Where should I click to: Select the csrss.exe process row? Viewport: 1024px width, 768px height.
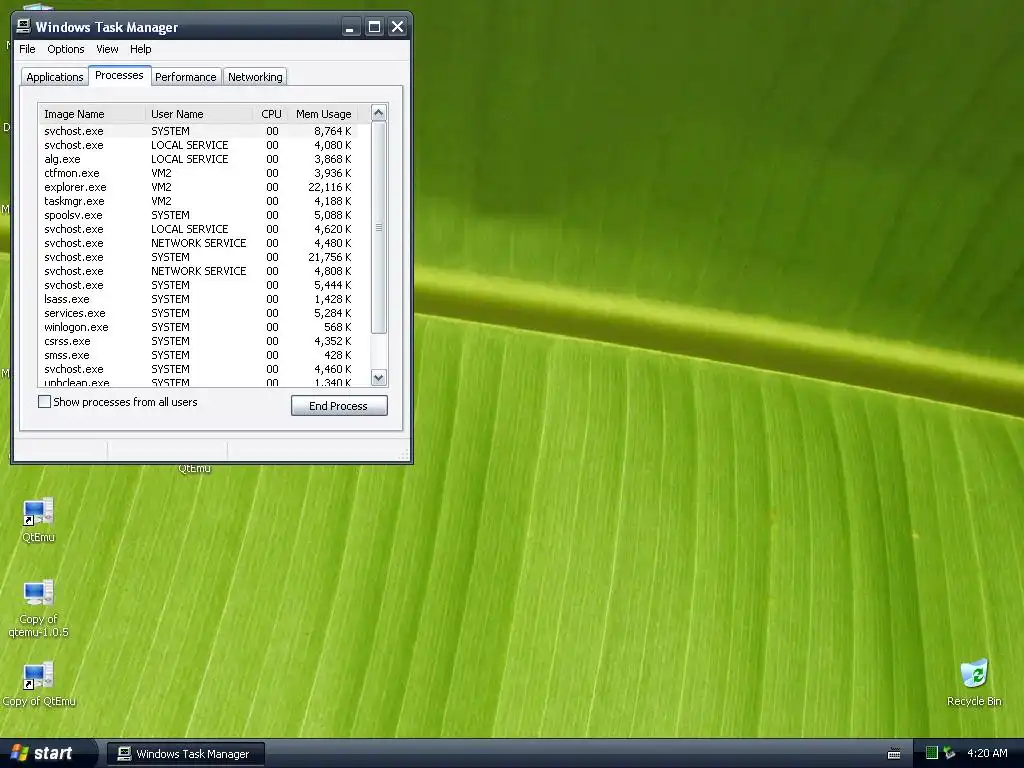(198, 341)
